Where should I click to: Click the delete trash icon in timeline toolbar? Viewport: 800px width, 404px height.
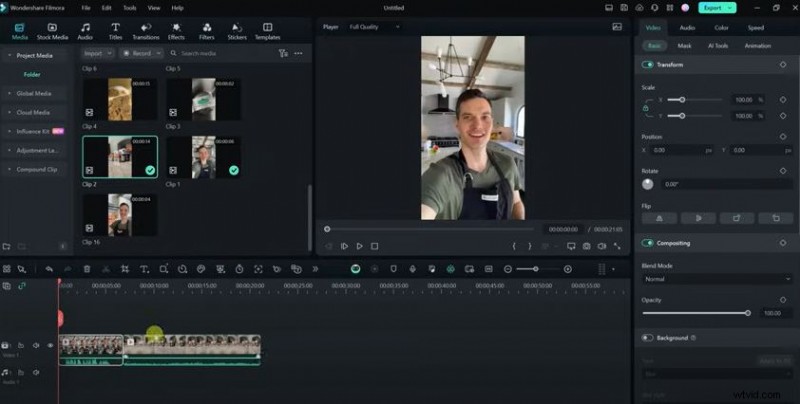pos(87,269)
